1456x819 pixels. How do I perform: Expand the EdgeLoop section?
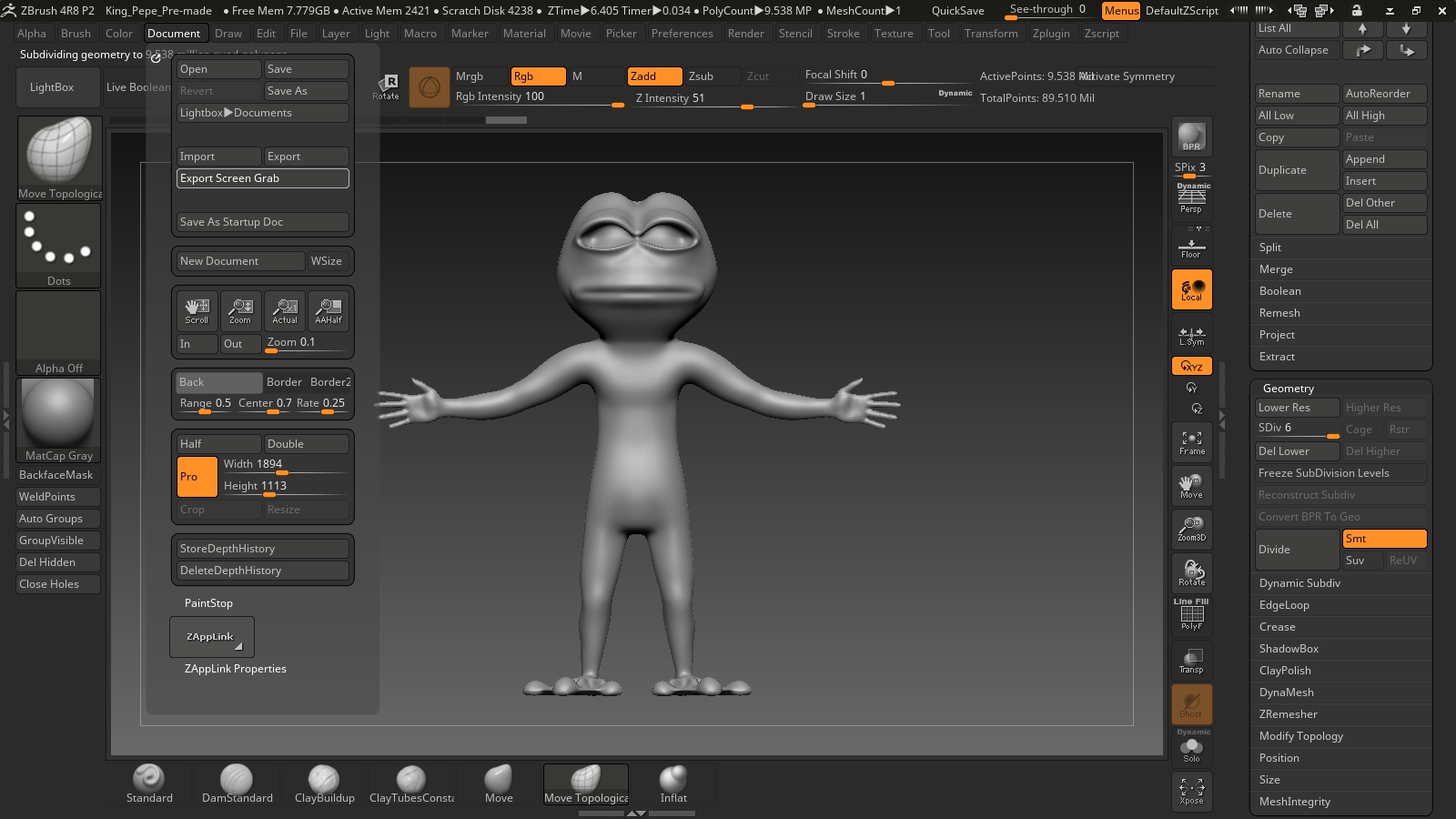(x=1284, y=605)
